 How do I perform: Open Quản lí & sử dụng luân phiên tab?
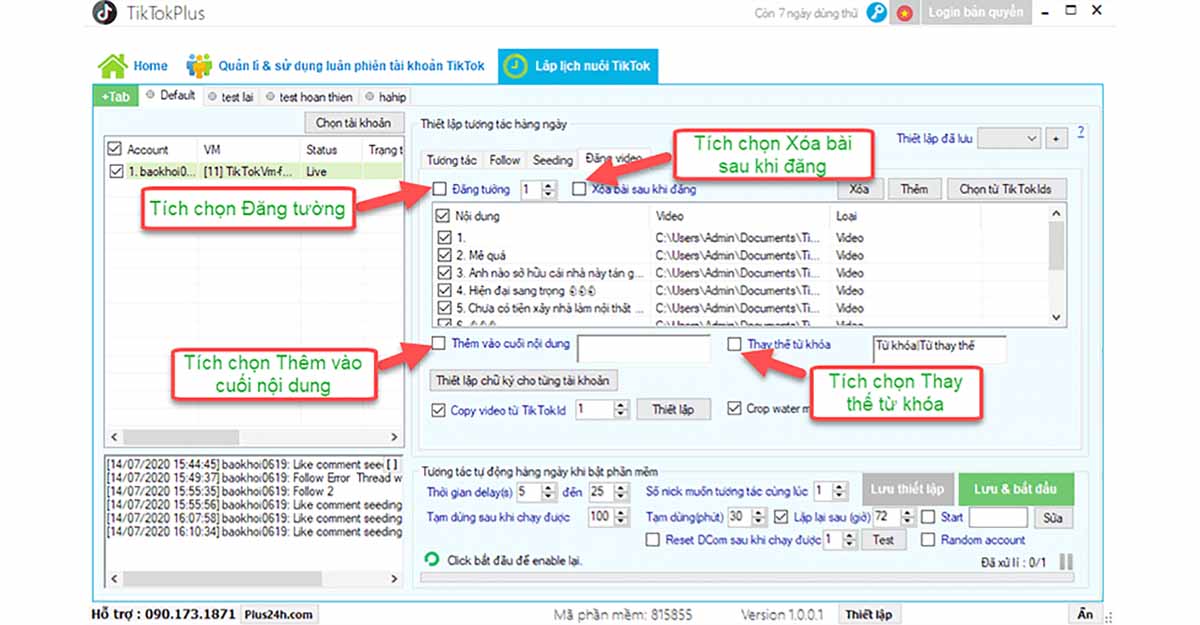(336, 66)
